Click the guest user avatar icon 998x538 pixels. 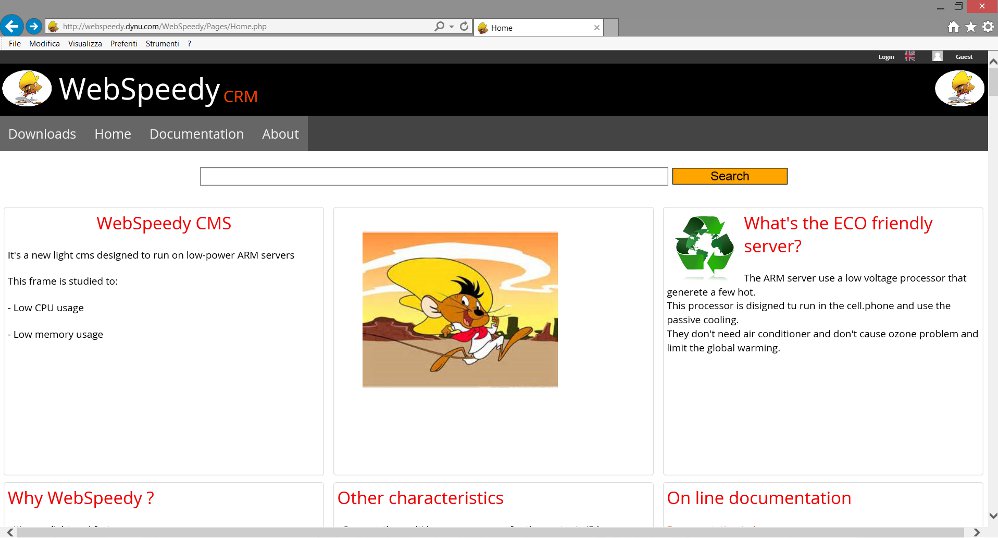pos(938,56)
